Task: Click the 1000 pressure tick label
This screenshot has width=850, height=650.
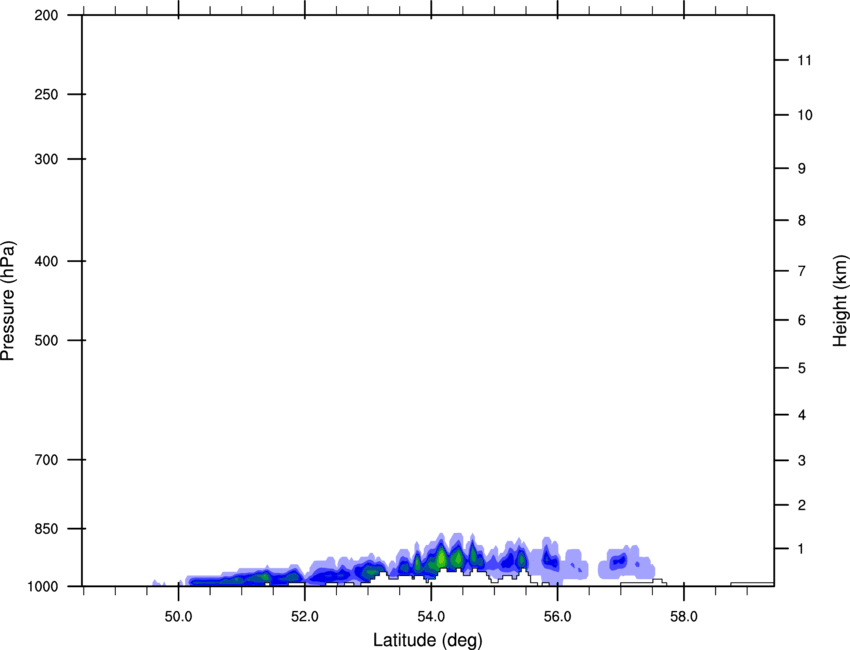Action: pos(43,586)
